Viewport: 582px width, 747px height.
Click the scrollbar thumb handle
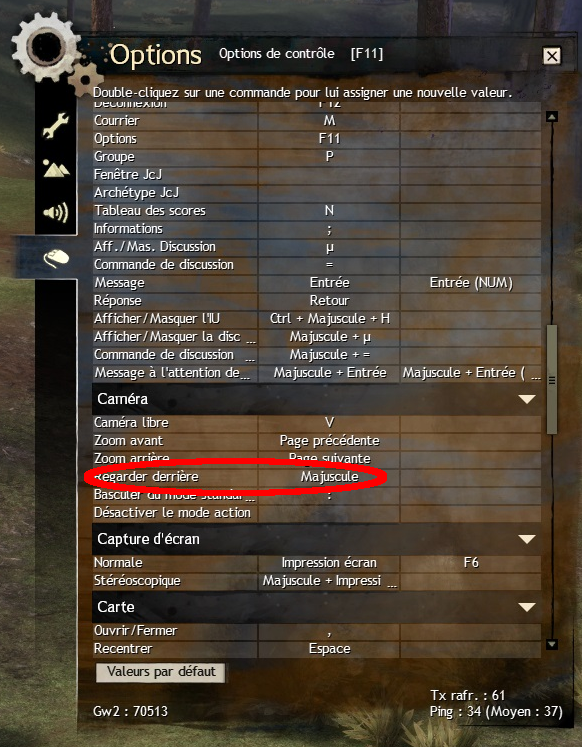click(552, 380)
